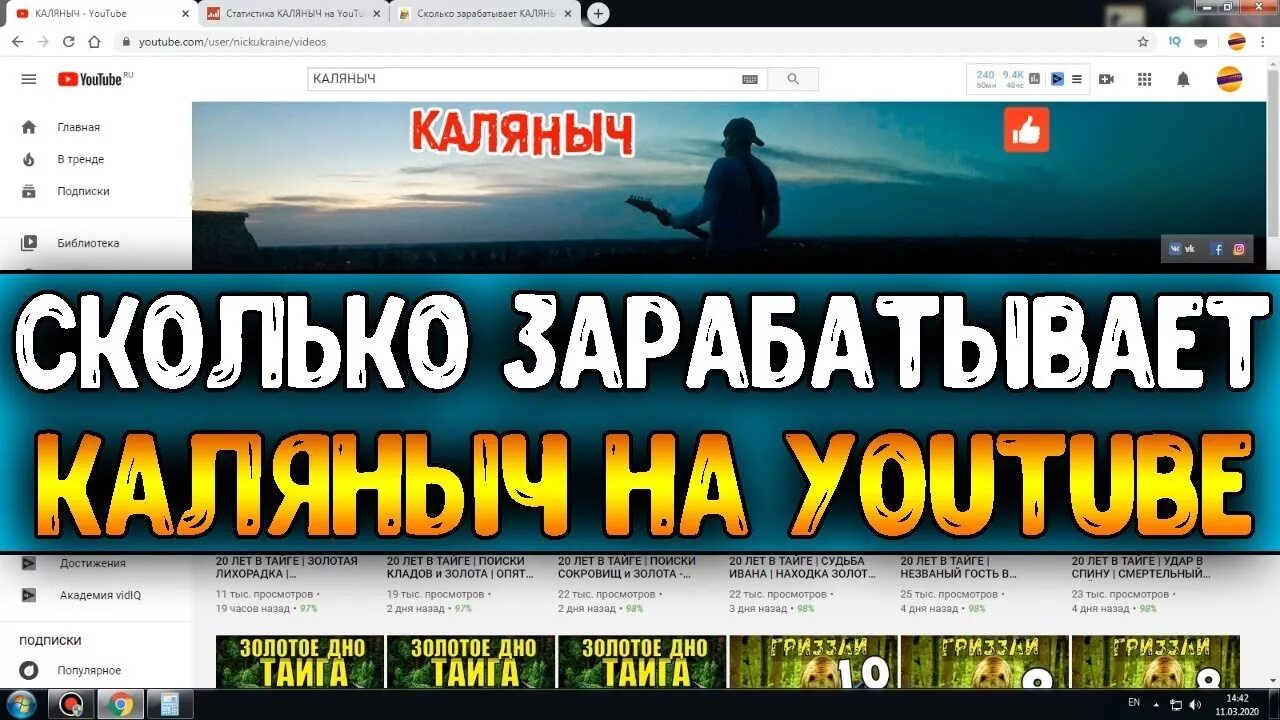The image size is (1280, 720).
Task: Switch to the Сколько зарабатывает КАЛЯНЫЧ tab
Action: (485, 13)
